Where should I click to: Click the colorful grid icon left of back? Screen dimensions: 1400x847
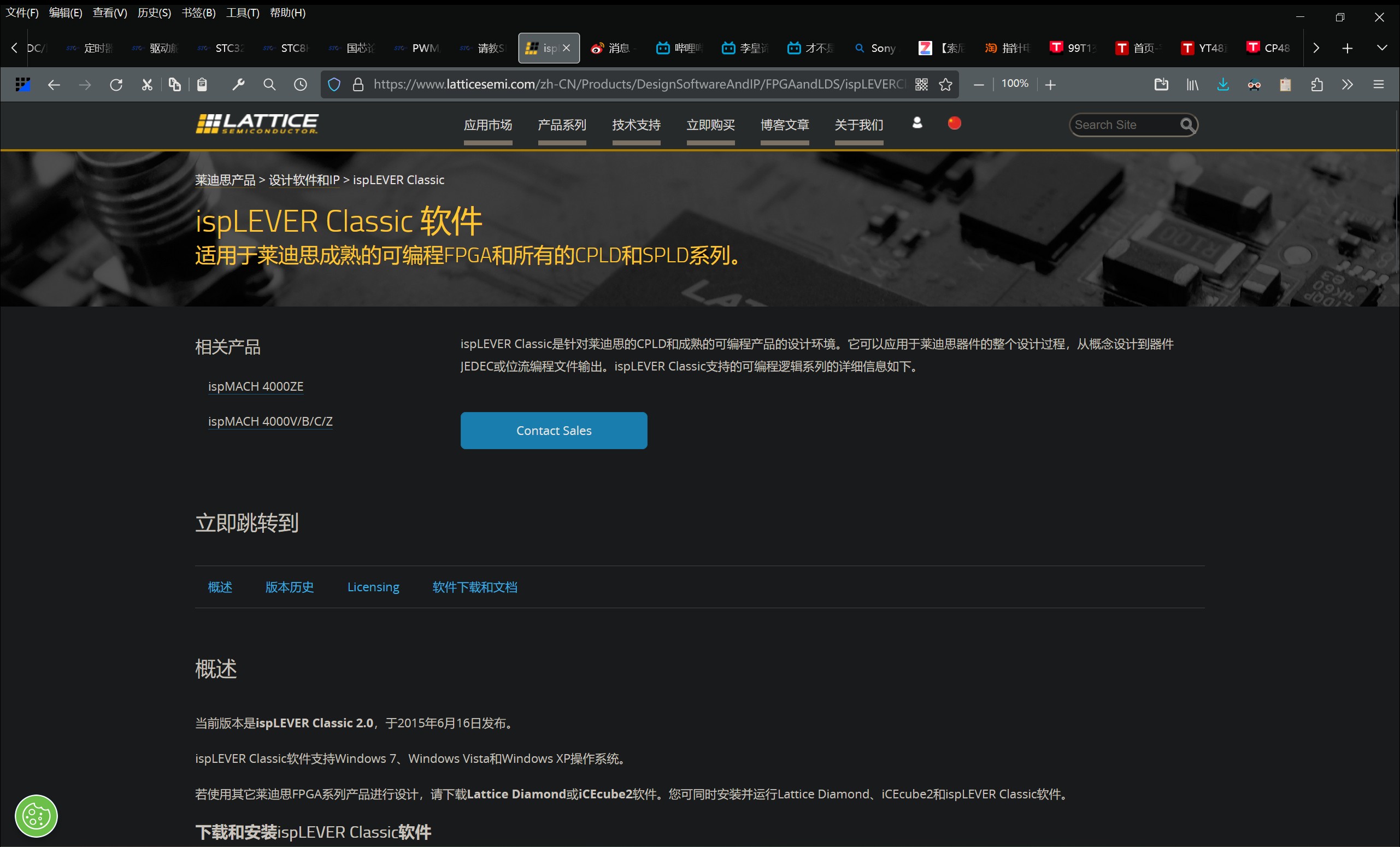(x=23, y=85)
